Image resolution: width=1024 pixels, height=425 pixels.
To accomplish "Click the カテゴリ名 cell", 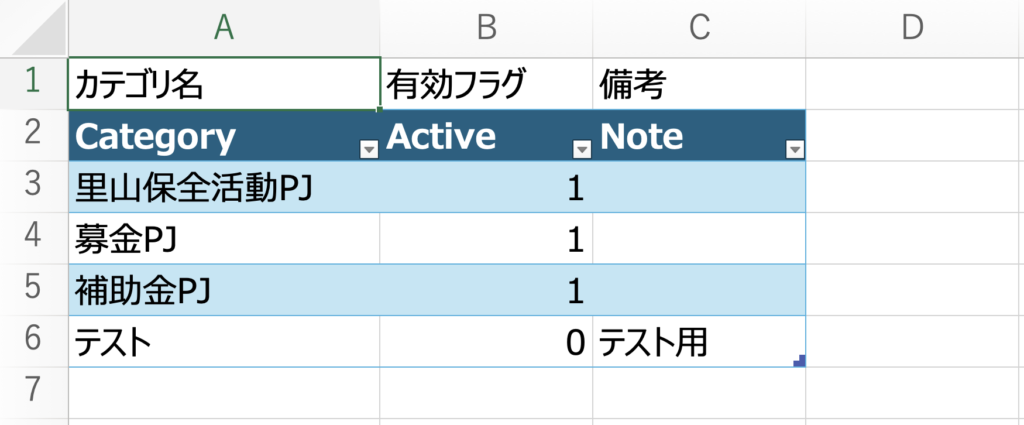I will [x=224, y=85].
